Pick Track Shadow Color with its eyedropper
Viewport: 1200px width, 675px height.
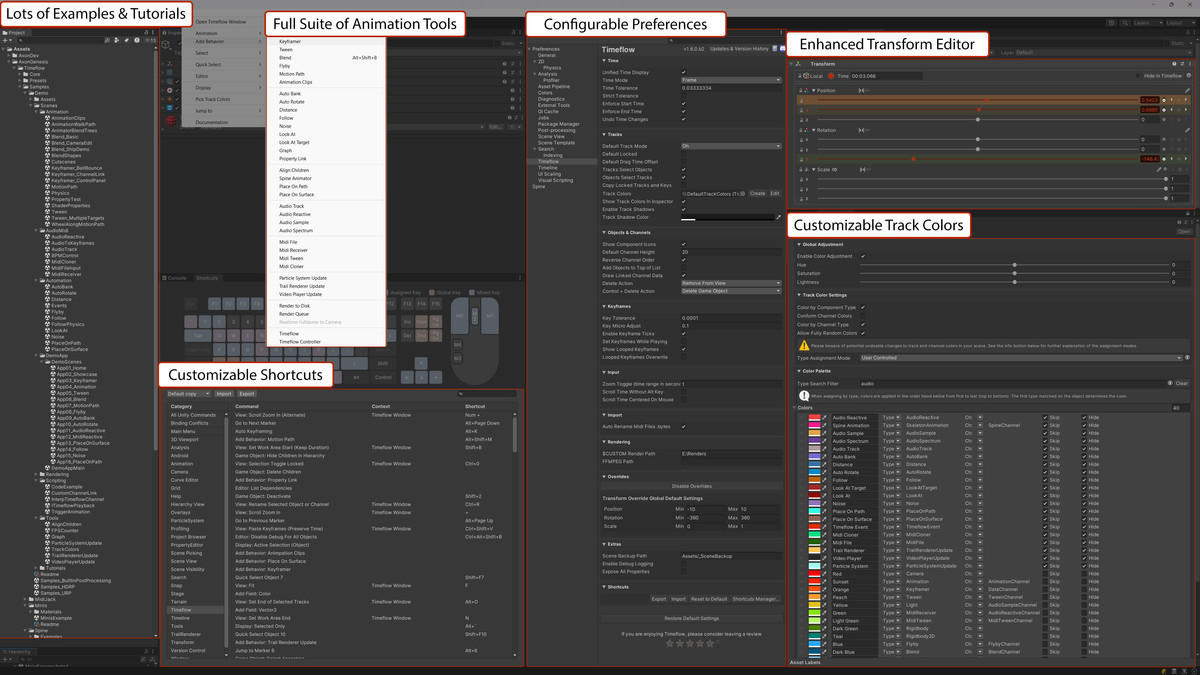coord(778,217)
